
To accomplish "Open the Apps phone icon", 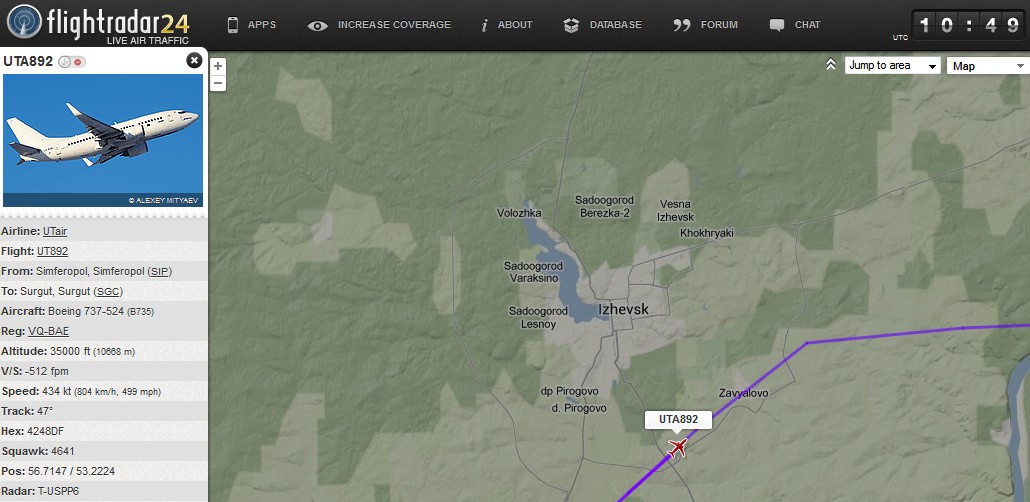I will (233, 25).
